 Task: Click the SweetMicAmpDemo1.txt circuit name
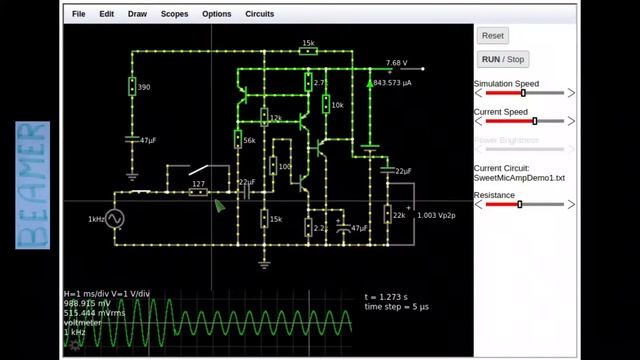(x=519, y=178)
